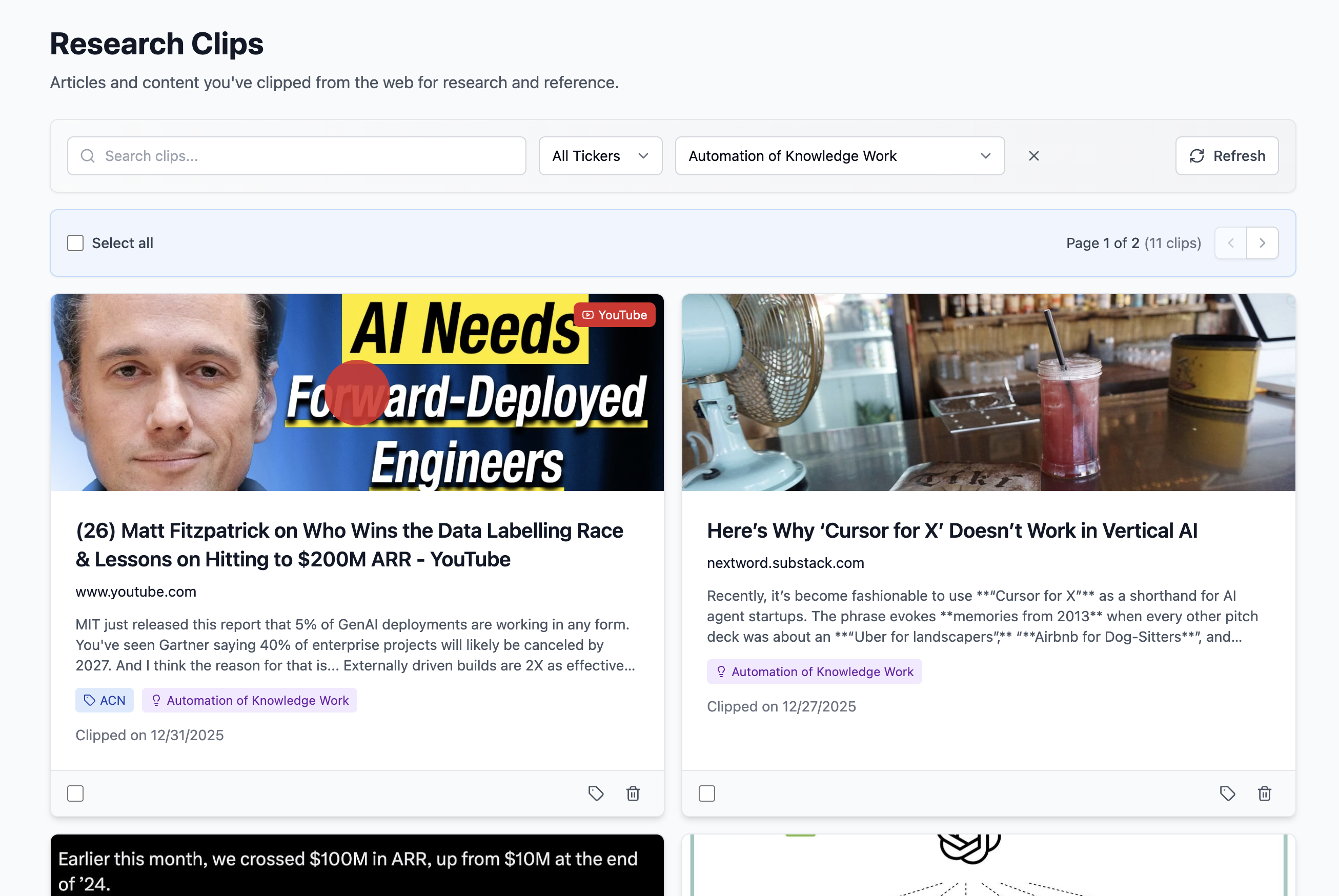Screen dimensions: 1339x896
Task: Click trash icon on Cursor for X clip
Action: [x=1264, y=793]
